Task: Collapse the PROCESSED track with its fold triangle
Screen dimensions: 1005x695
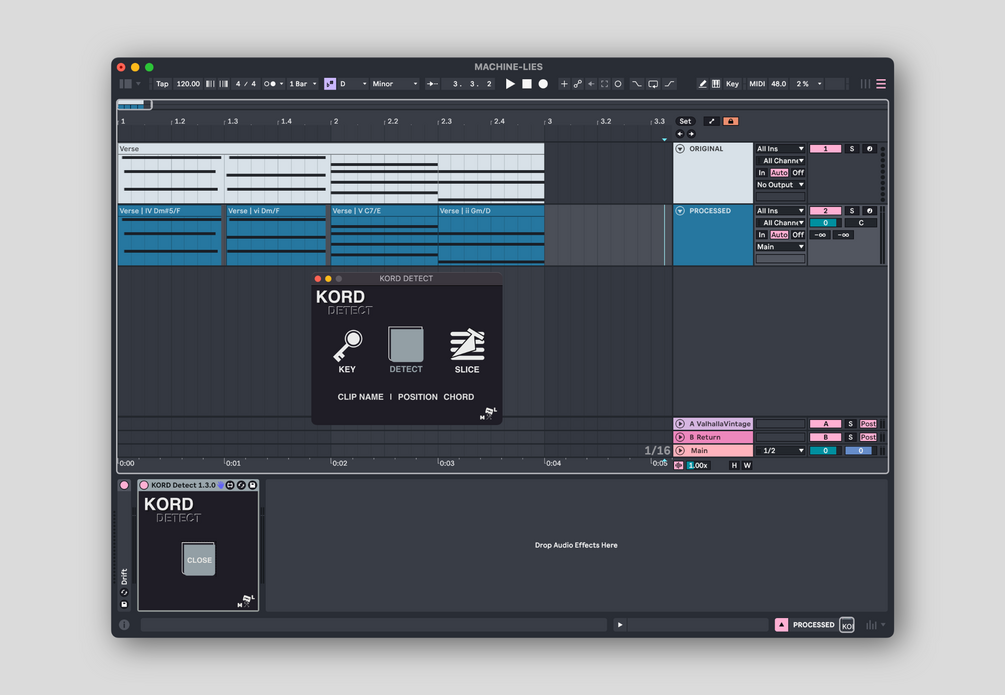Action: tap(680, 211)
